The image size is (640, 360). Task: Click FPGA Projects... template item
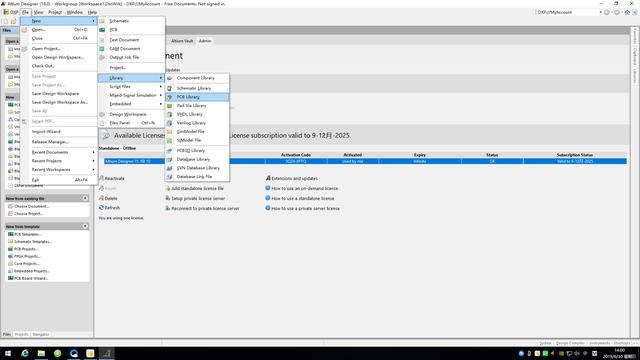click(27, 256)
